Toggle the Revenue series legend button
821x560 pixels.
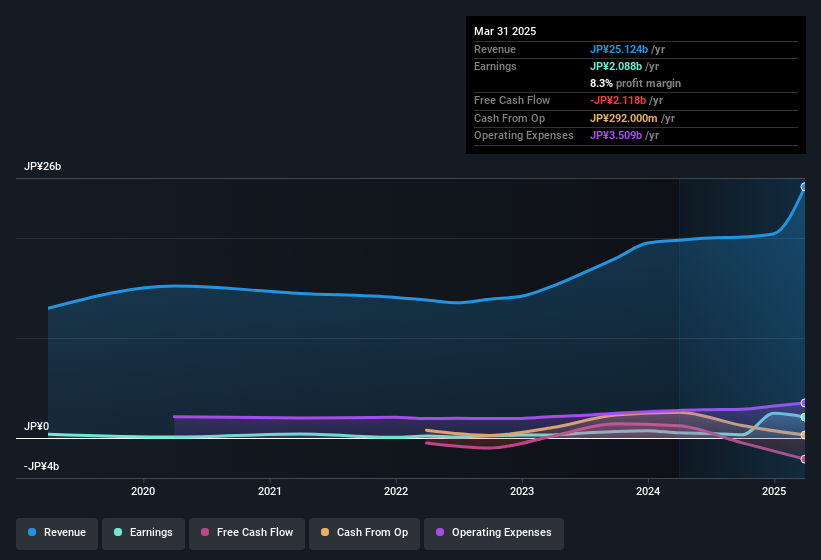(57, 533)
